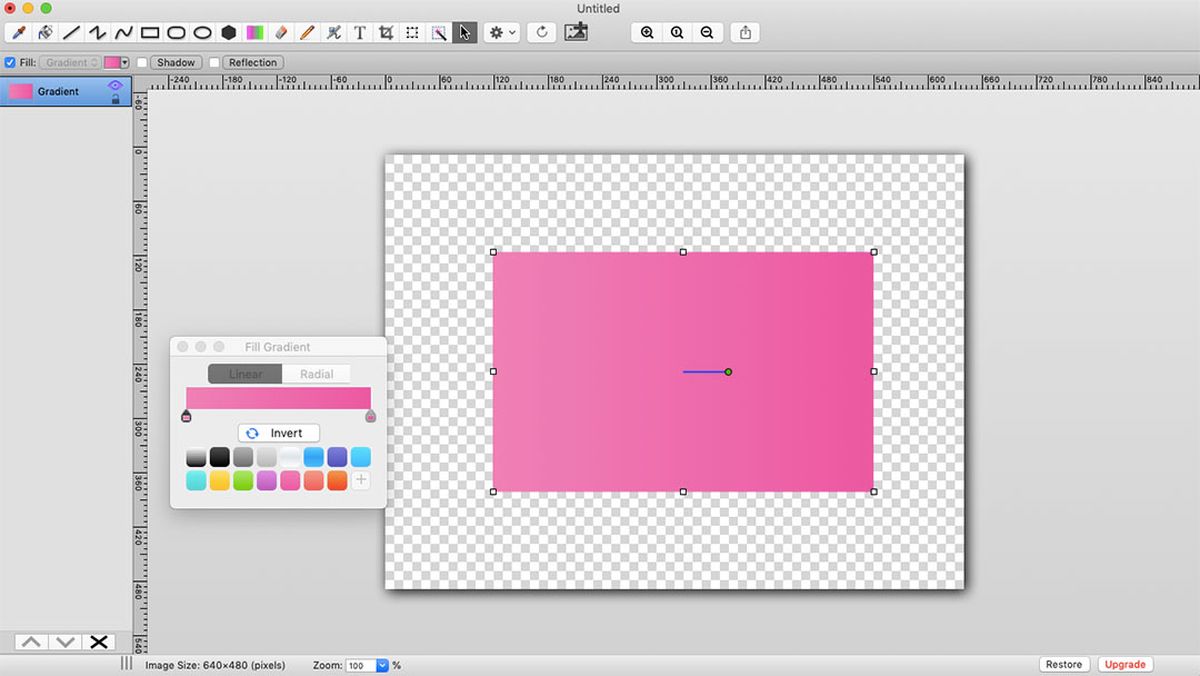Enable the Shadow effect checkbox
Viewport: 1200px width, 676px height.
pyautogui.click(x=143, y=62)
